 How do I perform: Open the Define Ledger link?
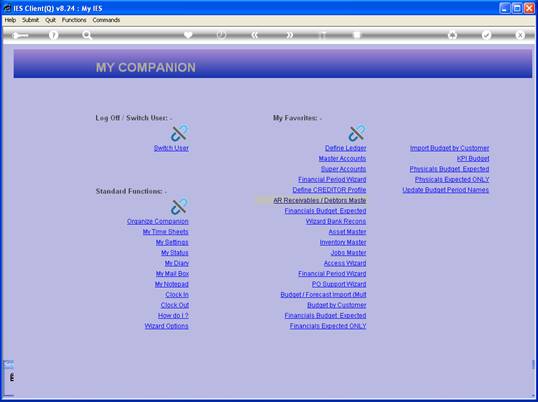tap(346, 148)
